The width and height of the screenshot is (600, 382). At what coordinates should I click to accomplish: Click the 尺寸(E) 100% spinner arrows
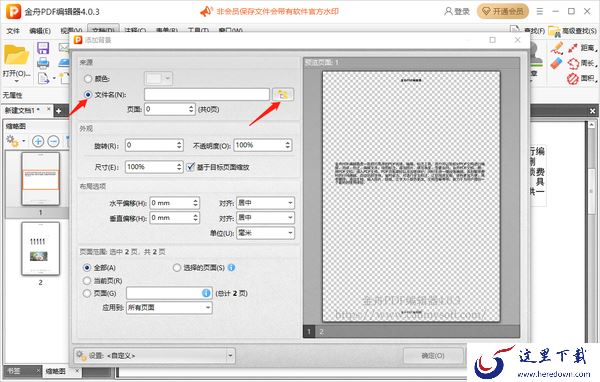tap(179, 167)
